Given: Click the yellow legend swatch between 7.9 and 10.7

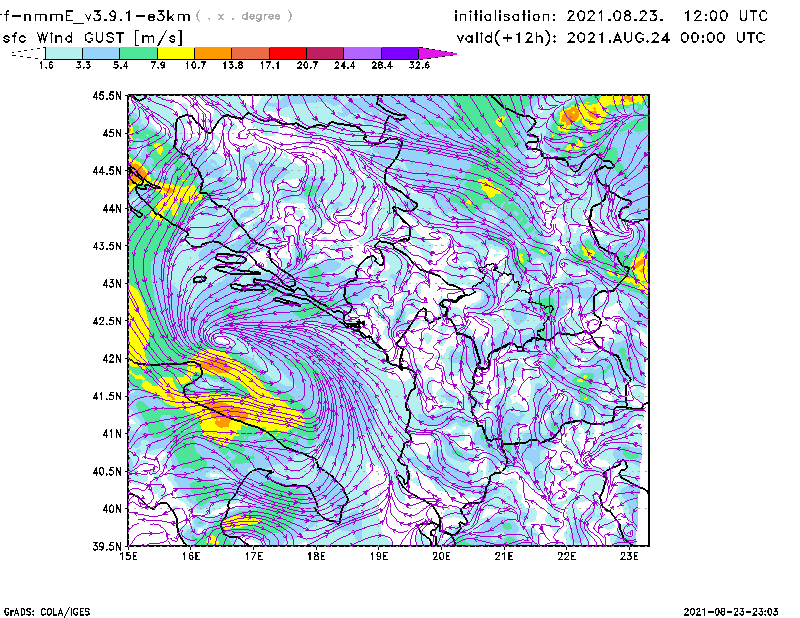Looking at the screenshot, I should (x=175, y=53).
